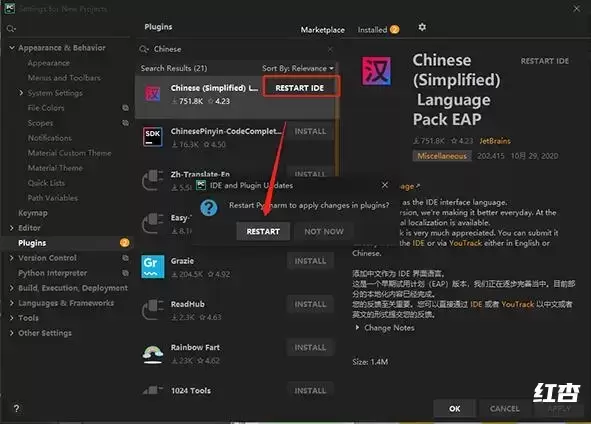Click the Installed tab update count badge
The image size is (591, 424).
394,29
